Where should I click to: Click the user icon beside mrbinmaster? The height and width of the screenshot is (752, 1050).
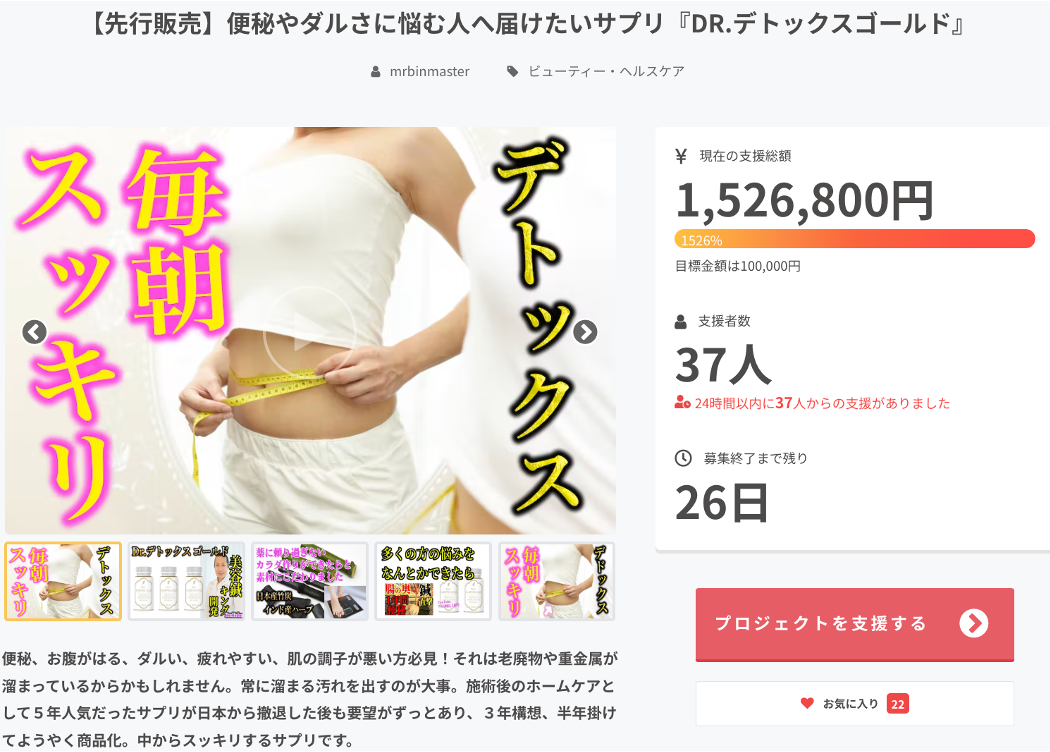click(x=376, y=72)
